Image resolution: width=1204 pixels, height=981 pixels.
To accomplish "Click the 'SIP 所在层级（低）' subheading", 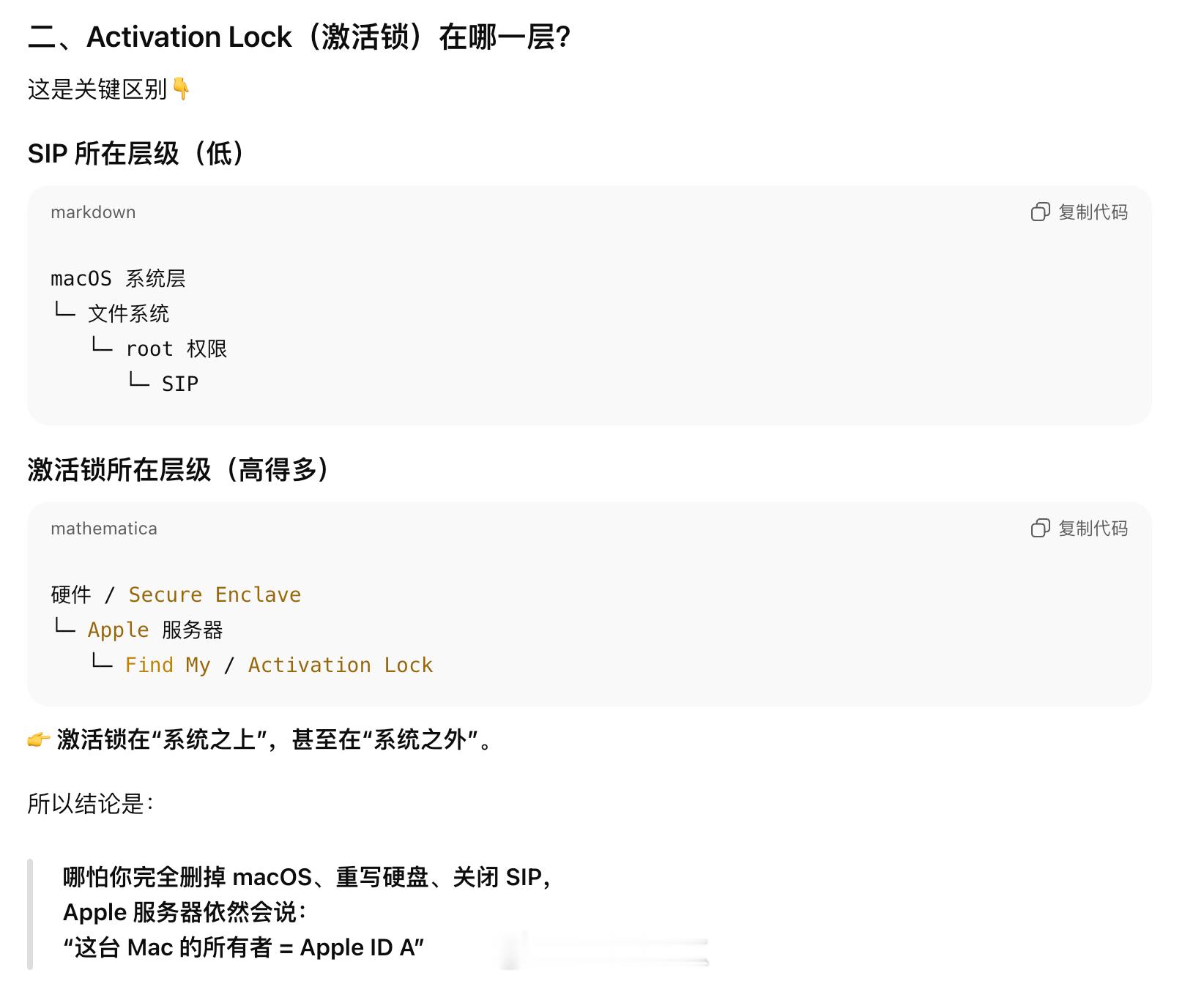I will click(136, 154).
